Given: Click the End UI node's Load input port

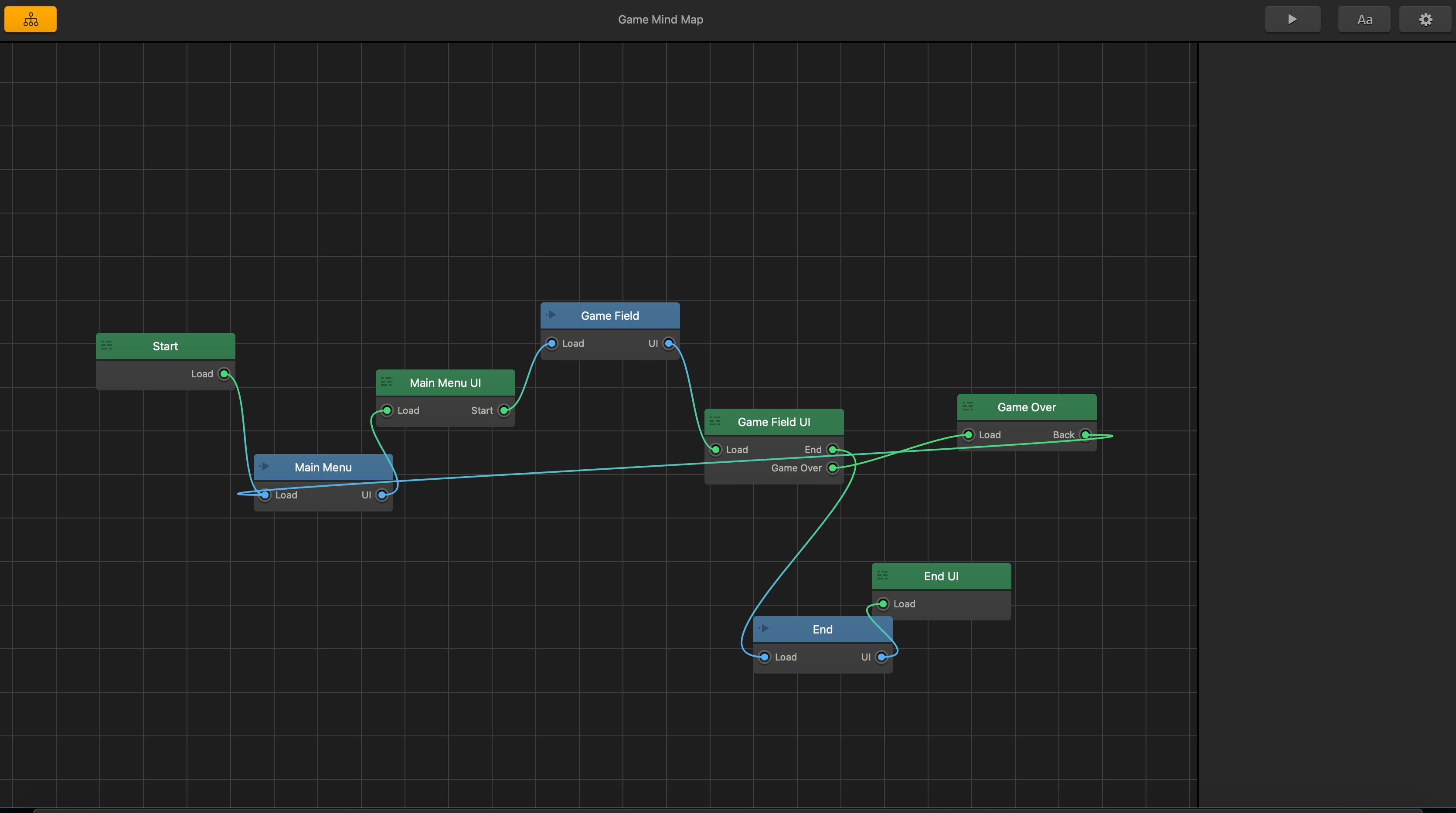Looking at the screenshot, I should click(x=883, y=604).
